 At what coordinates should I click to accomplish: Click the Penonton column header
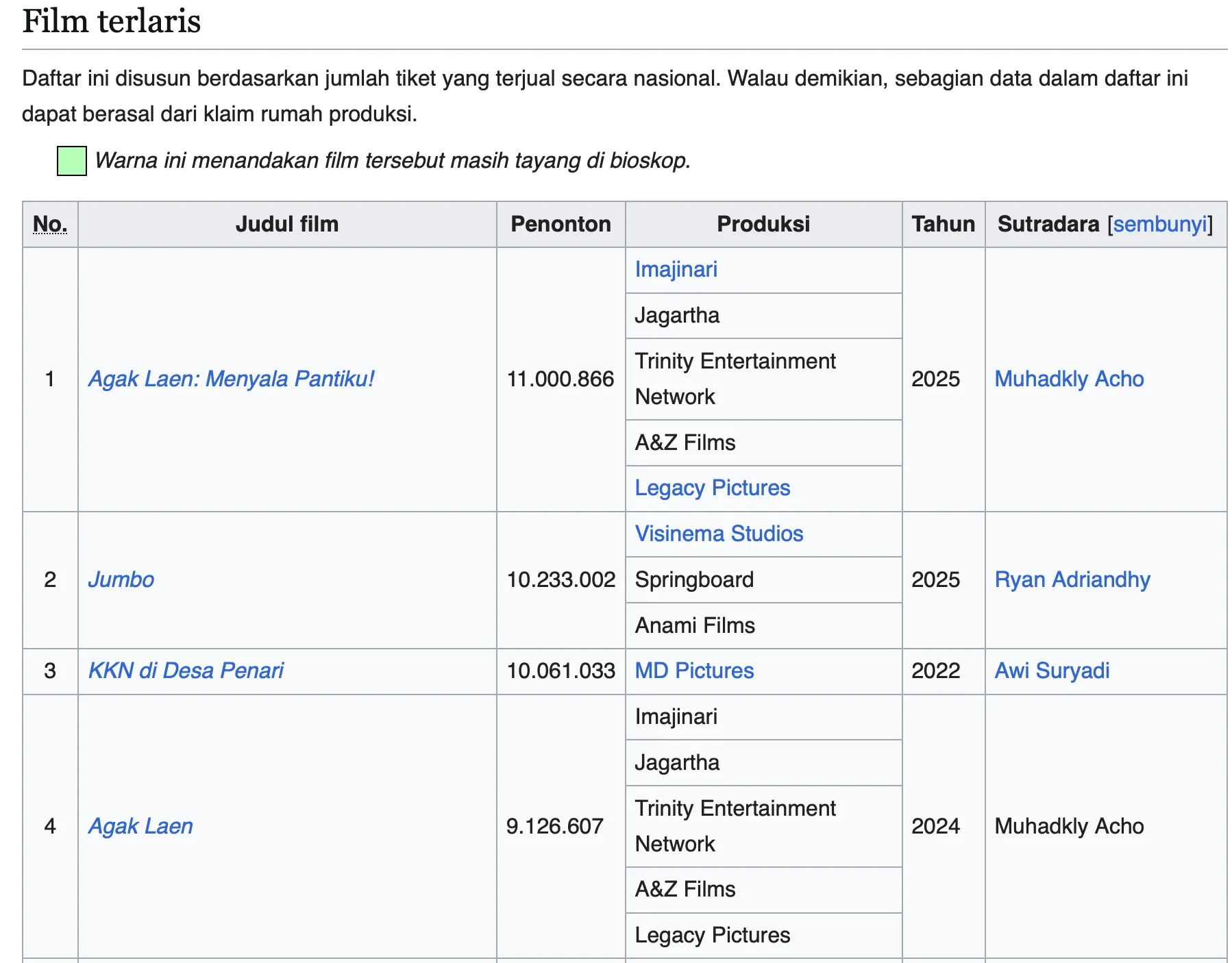pyautogui.click(x=560, y=224)
